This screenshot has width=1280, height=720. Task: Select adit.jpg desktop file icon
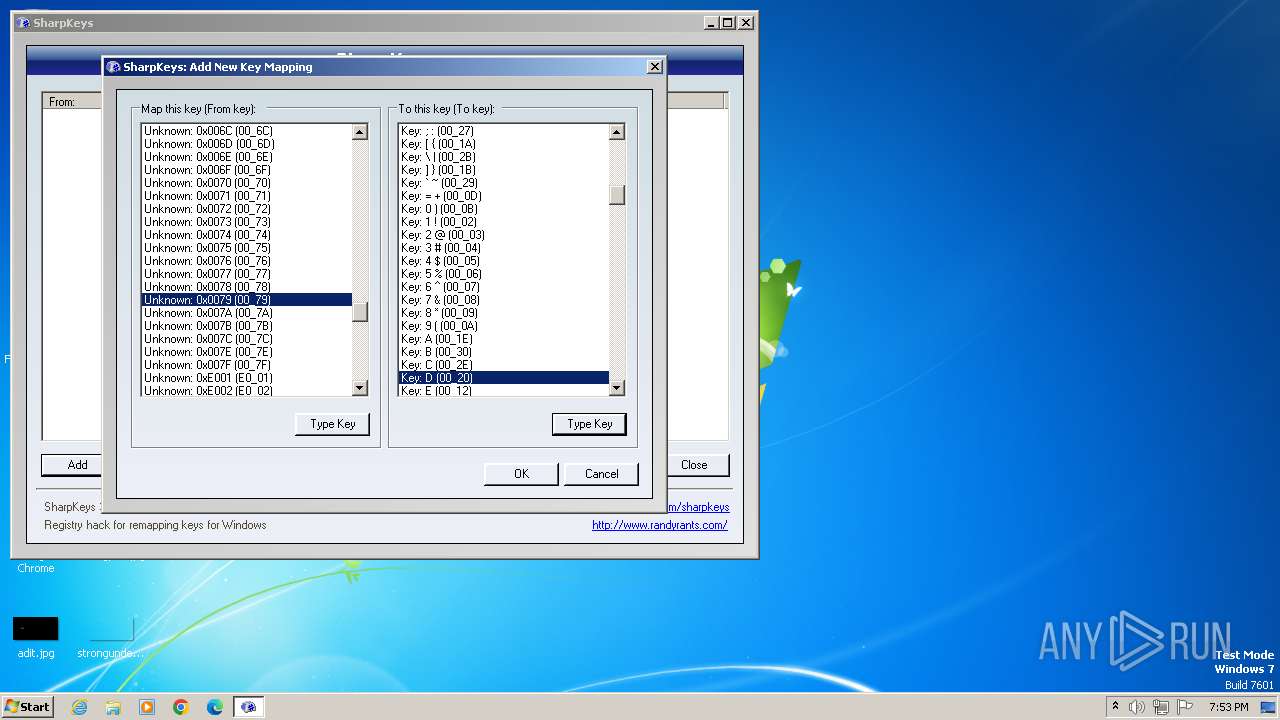click(x=36, y=638)
